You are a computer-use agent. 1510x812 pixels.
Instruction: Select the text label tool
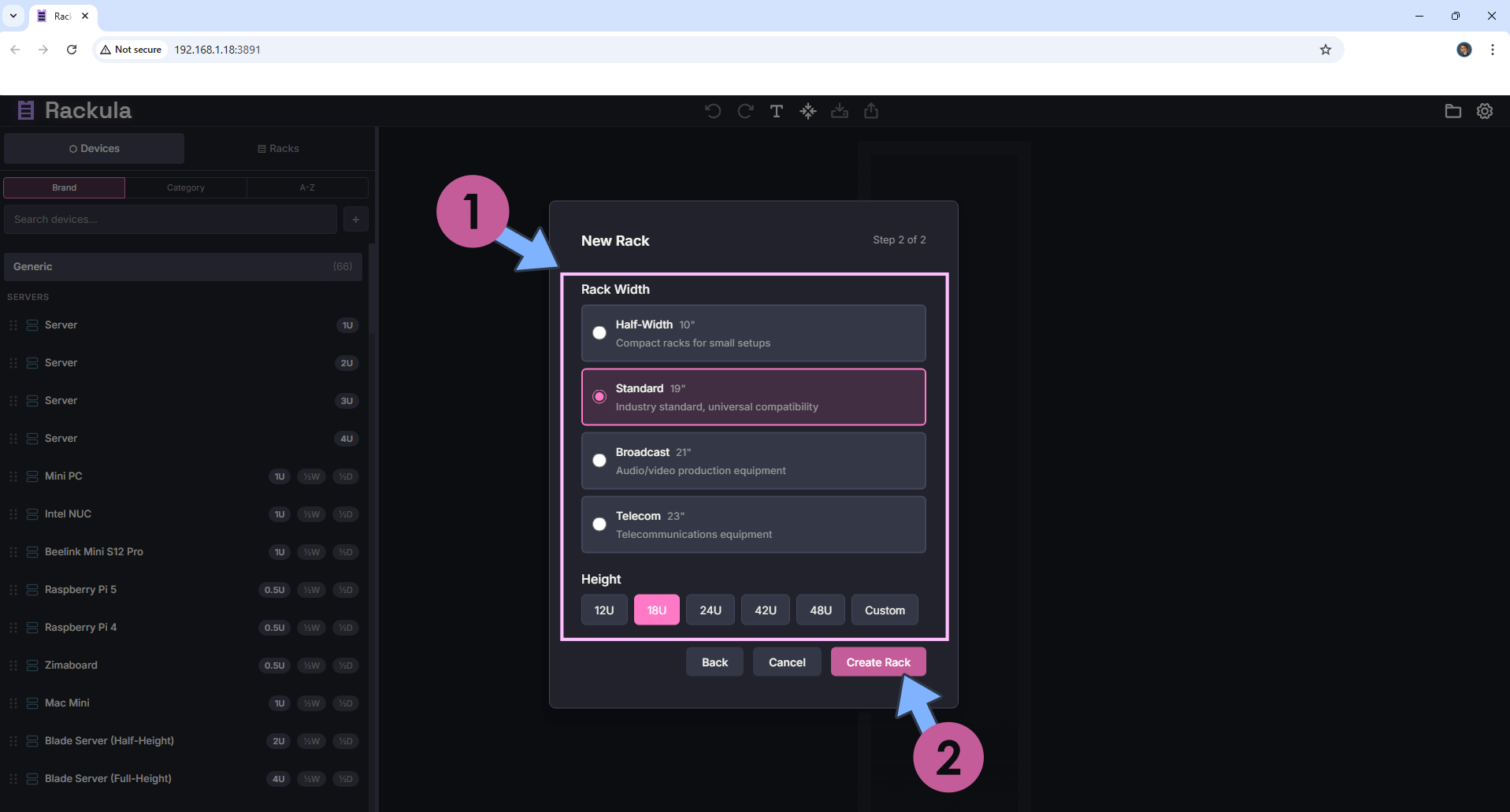[x=776, y=111]
